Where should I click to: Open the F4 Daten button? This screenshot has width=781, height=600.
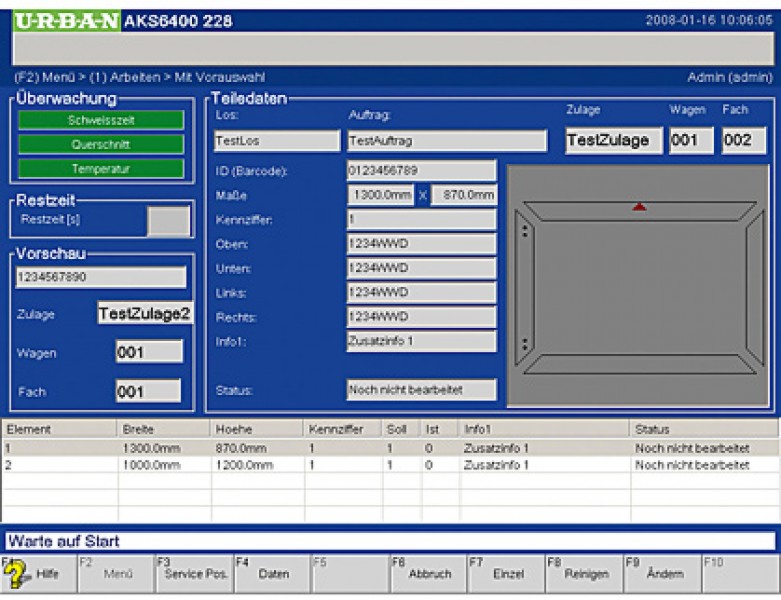click(x=272, y=574)
